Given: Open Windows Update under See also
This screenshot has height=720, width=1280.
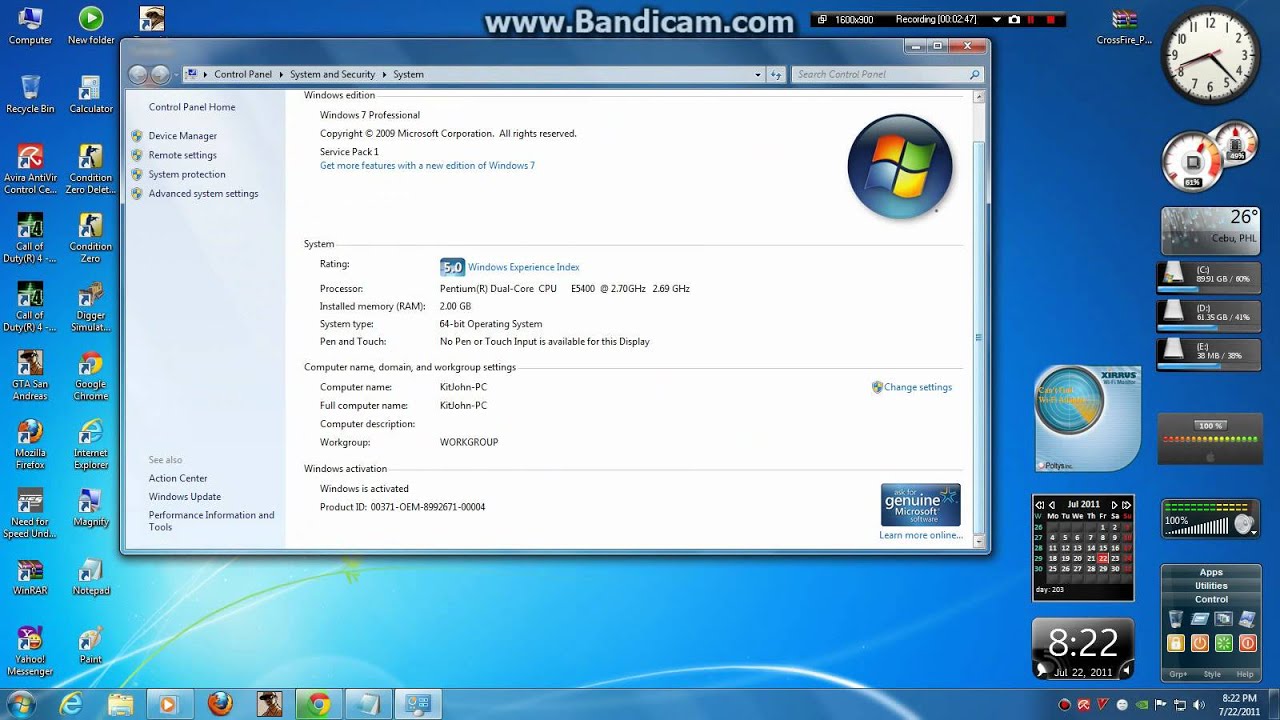Looking at the screenshot, I should 185,497.
